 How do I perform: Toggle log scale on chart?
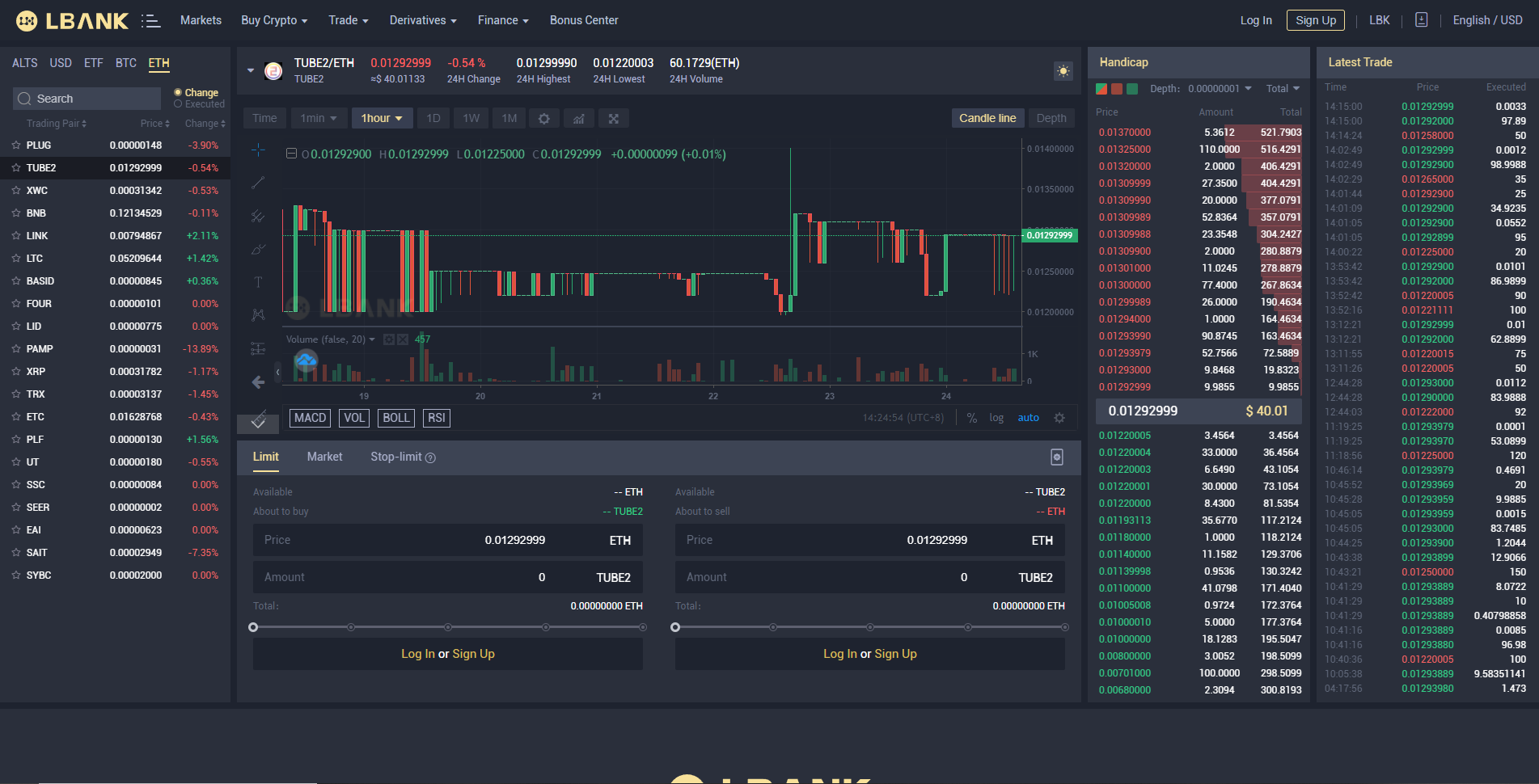(x=996, y=418)
